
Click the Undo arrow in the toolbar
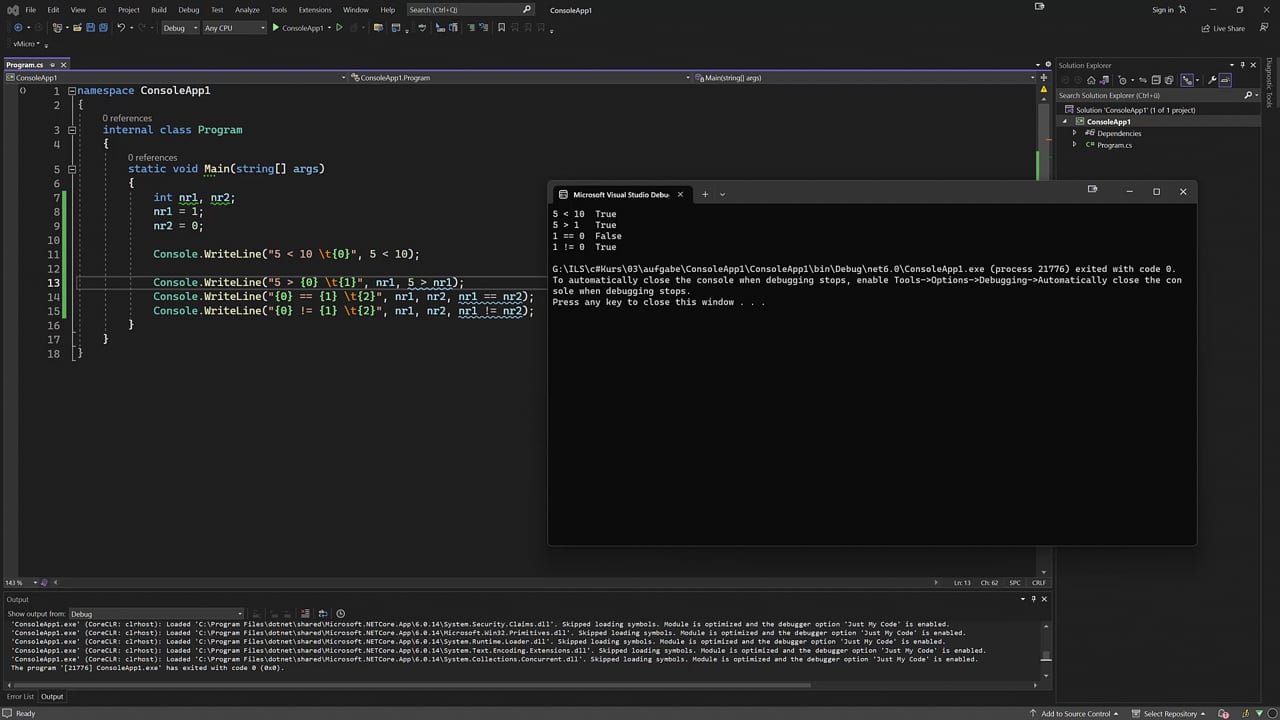[x=121, y=28]
